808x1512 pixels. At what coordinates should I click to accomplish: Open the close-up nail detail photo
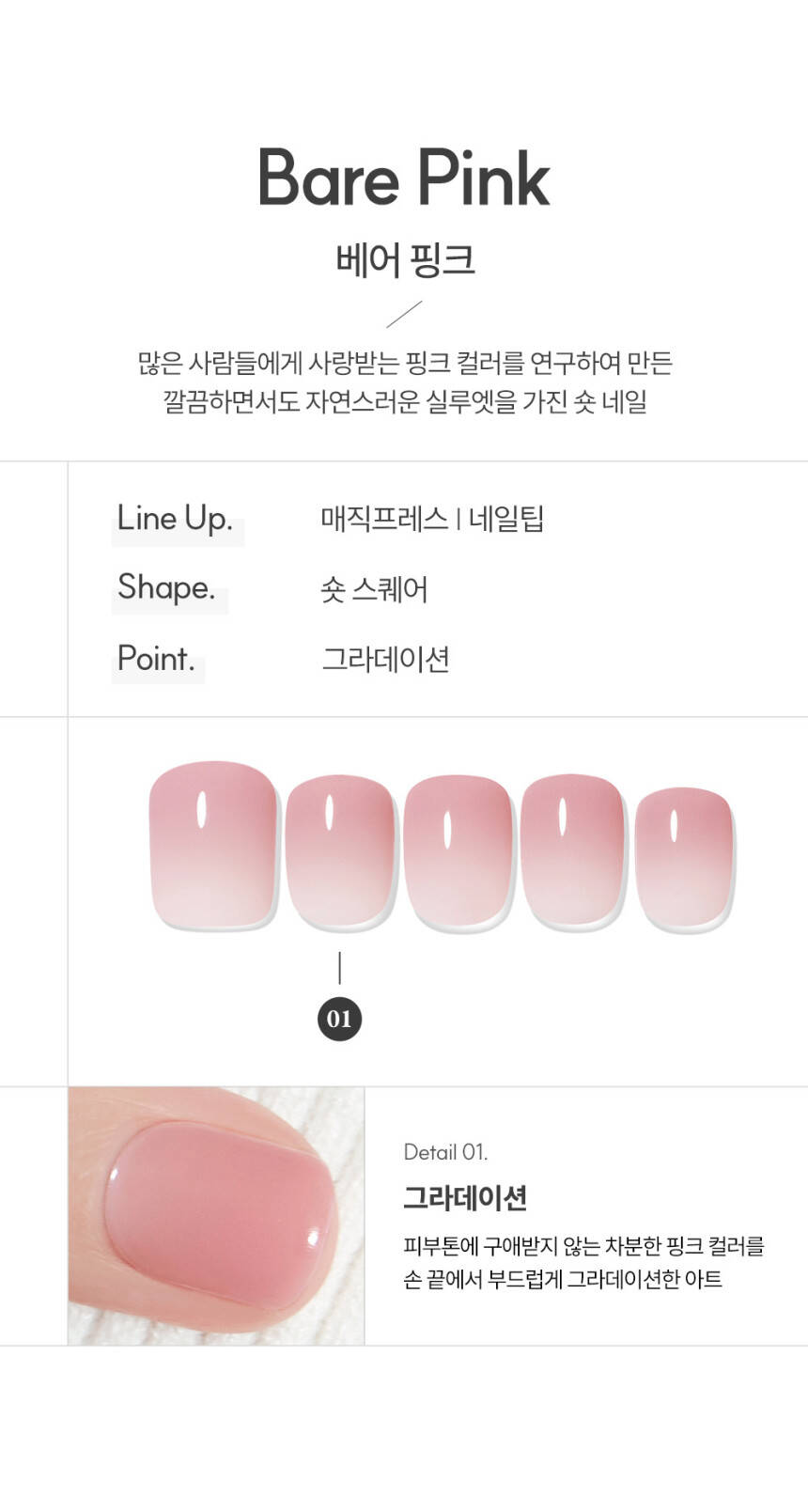[x=216, y=1215]
